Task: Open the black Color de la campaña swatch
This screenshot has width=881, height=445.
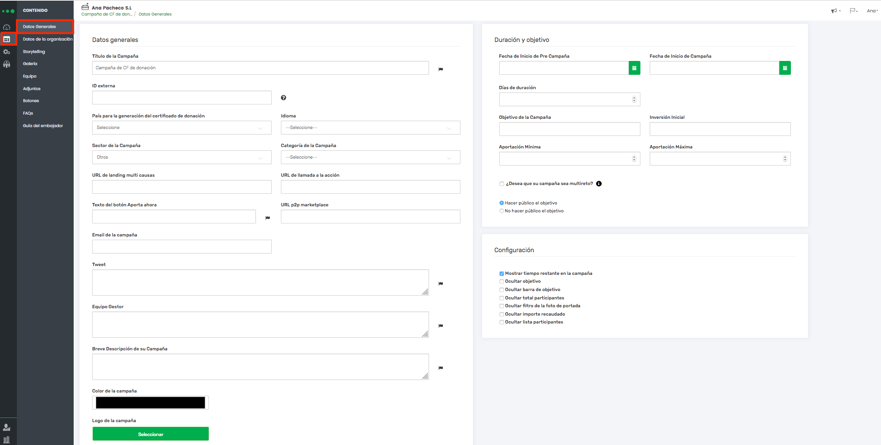Action: pos(151,402)
